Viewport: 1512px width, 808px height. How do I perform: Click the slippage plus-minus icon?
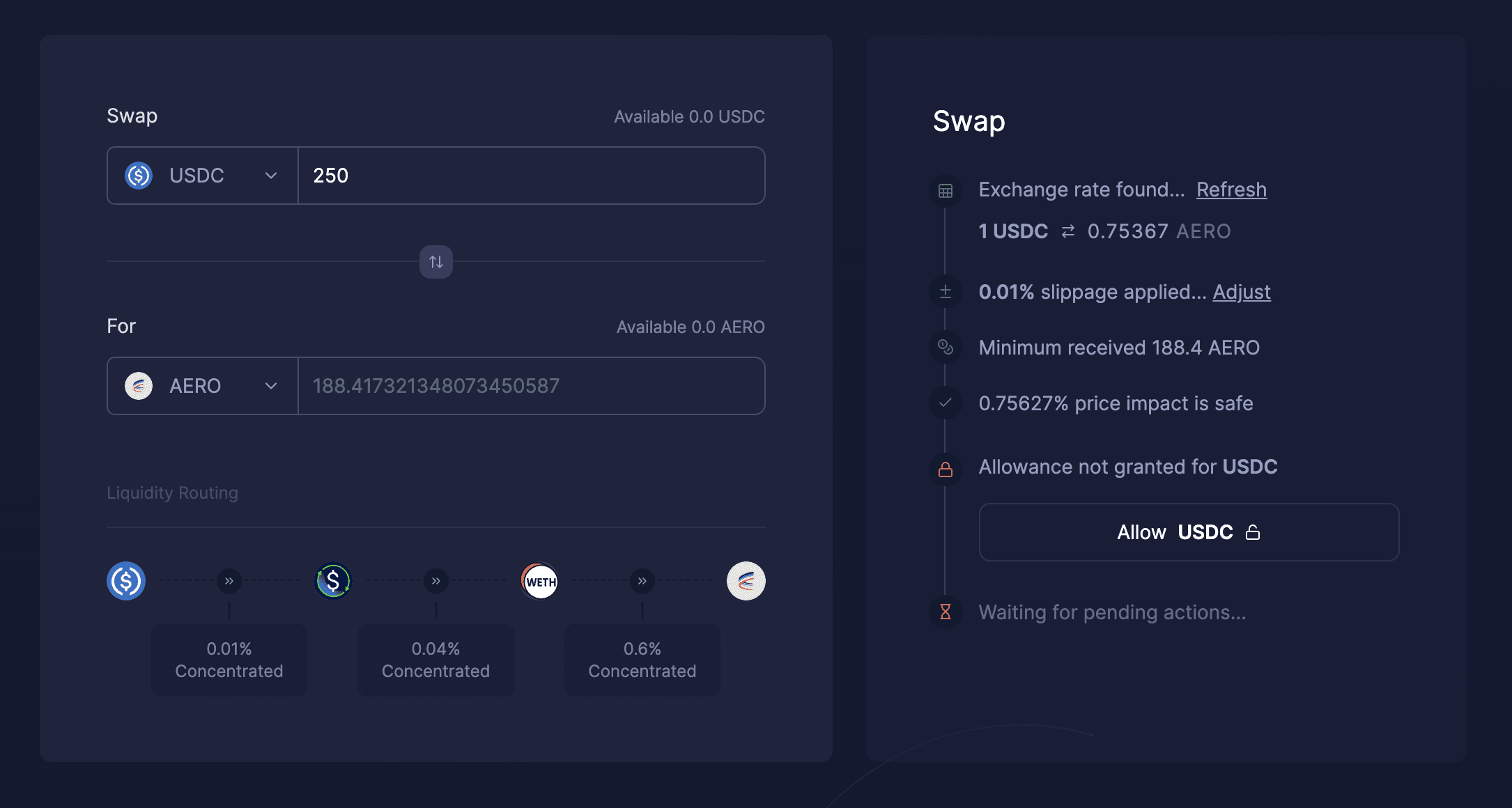[x=946, y=292]
